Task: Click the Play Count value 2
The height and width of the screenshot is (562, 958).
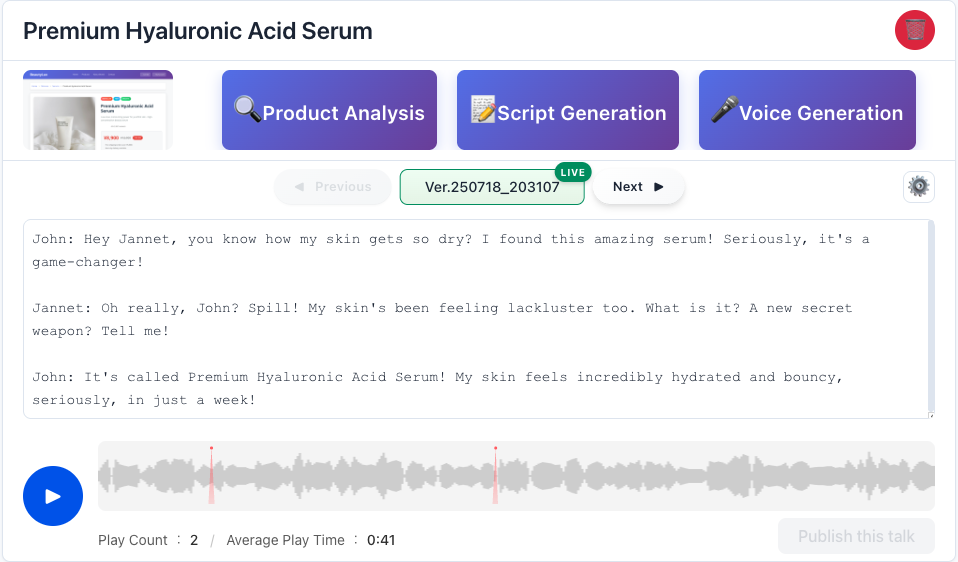Action: coord(194,540)
